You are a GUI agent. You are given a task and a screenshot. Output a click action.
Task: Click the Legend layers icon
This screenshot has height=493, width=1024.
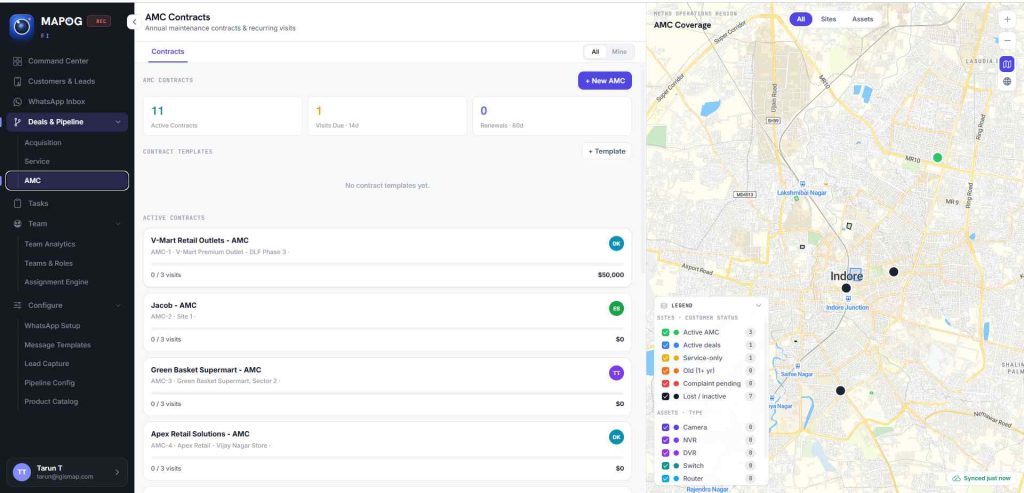664,306
